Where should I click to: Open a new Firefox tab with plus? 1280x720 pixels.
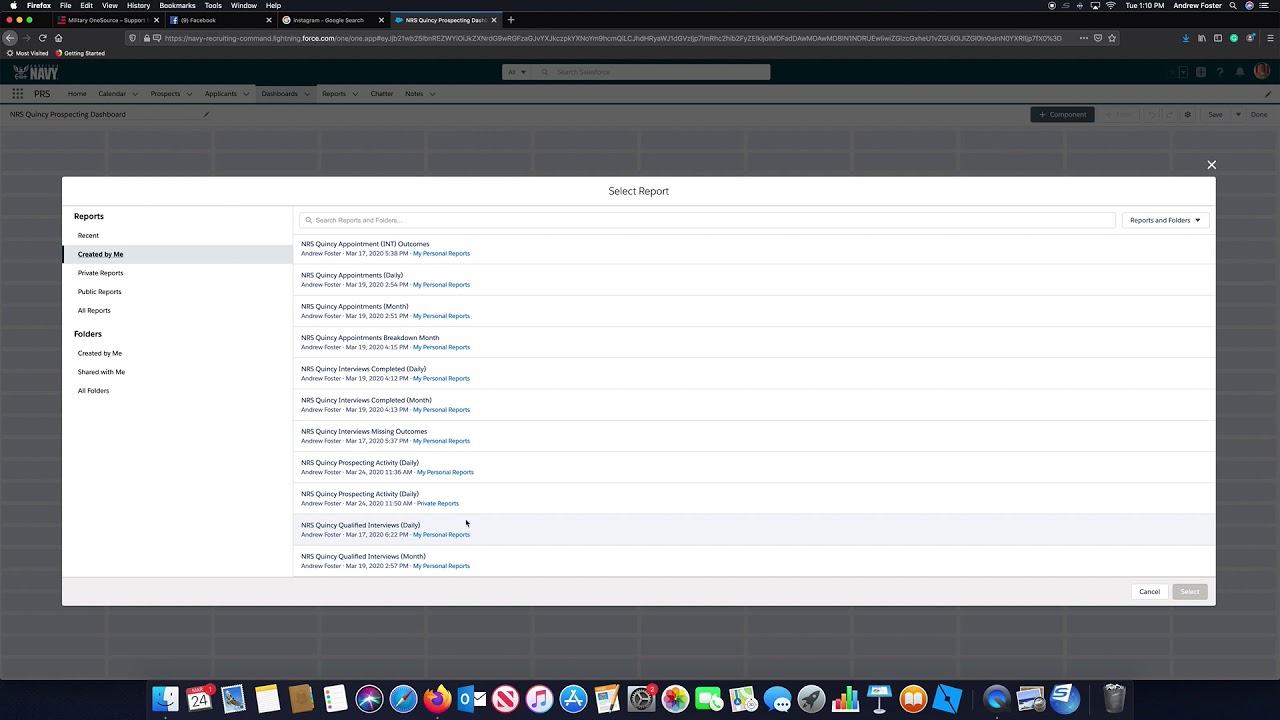pos(511,20)
